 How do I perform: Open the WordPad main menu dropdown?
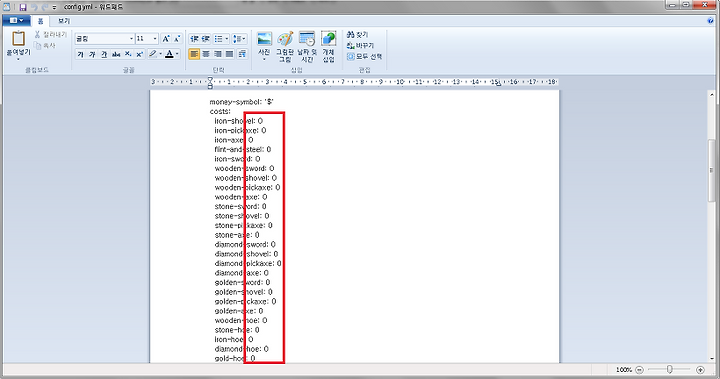click(17, 21)
